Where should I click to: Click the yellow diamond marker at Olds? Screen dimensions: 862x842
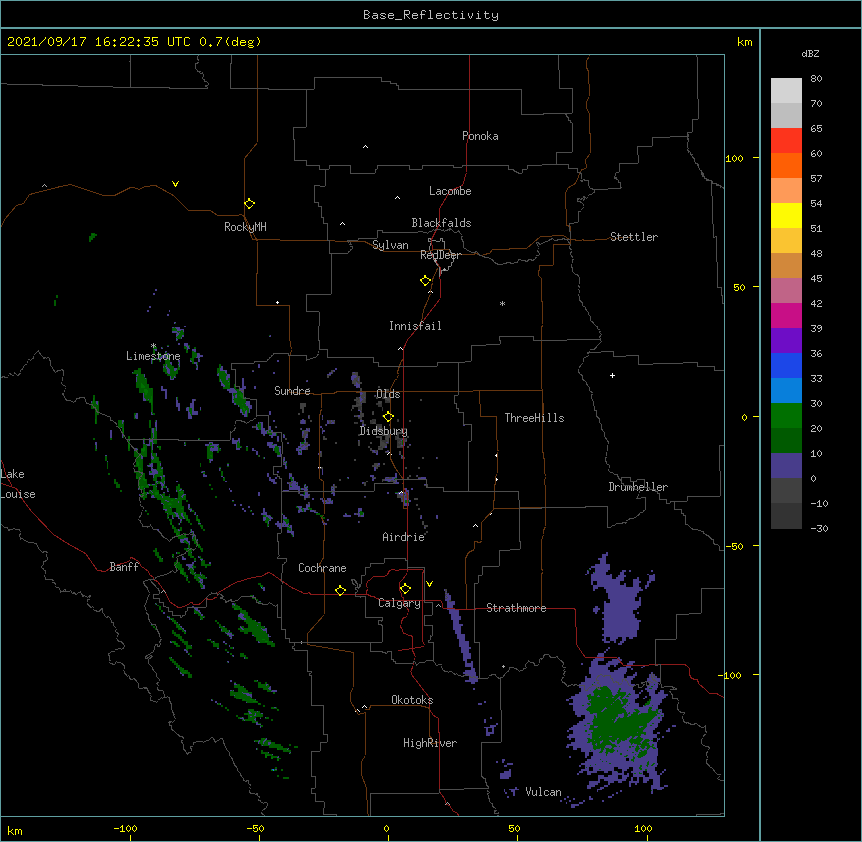(388, 416)
